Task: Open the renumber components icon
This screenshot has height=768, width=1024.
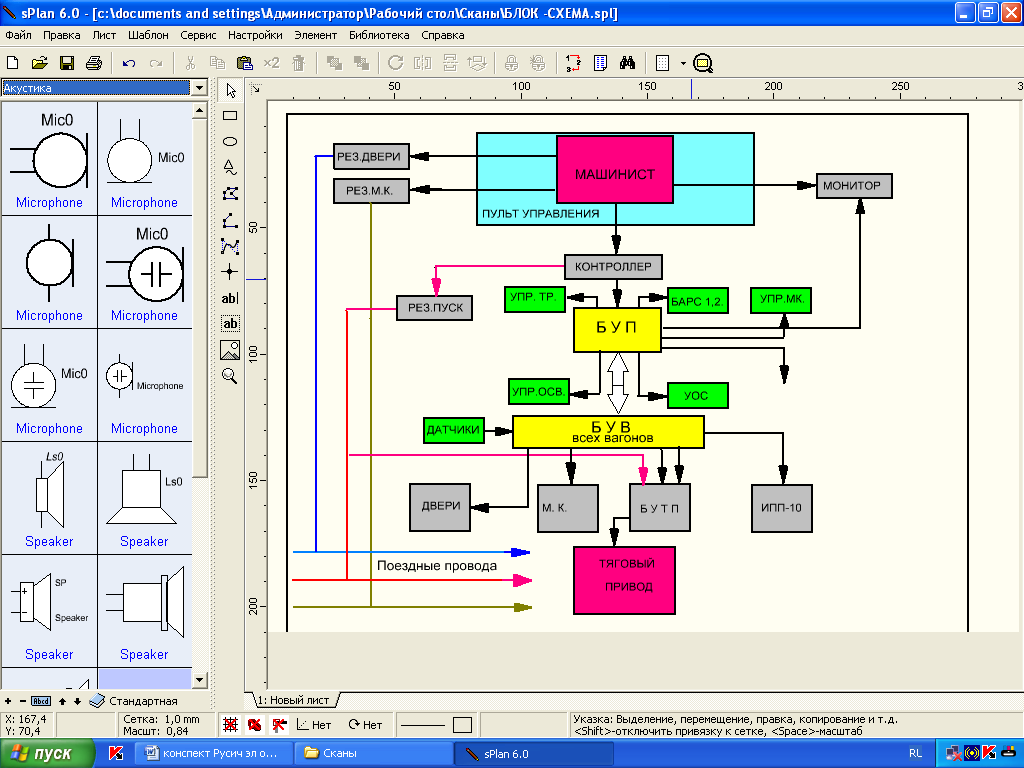Action: 573,63
